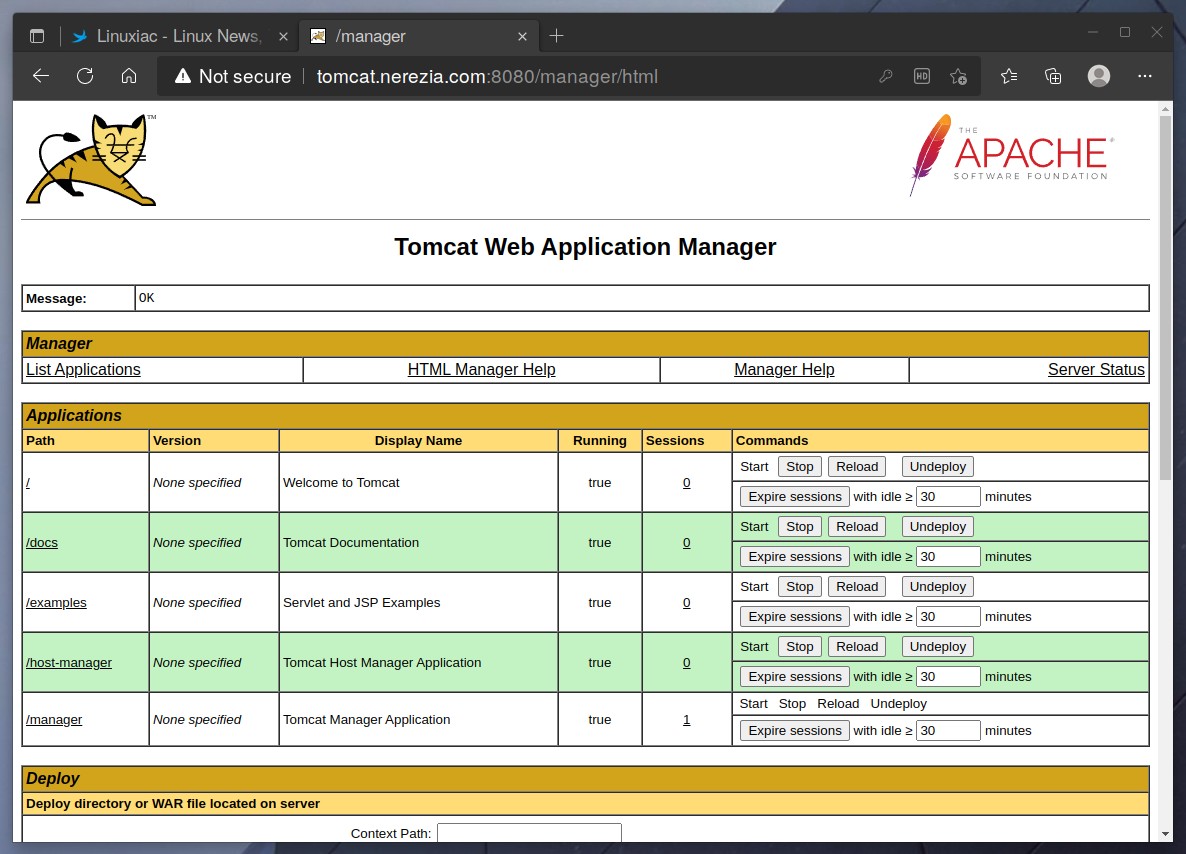This screenshot has width=1186, height=854.
Task: Open sessions count for Servlet and JSP Examples
Action: pyautogui.click(x=686, y=602)
